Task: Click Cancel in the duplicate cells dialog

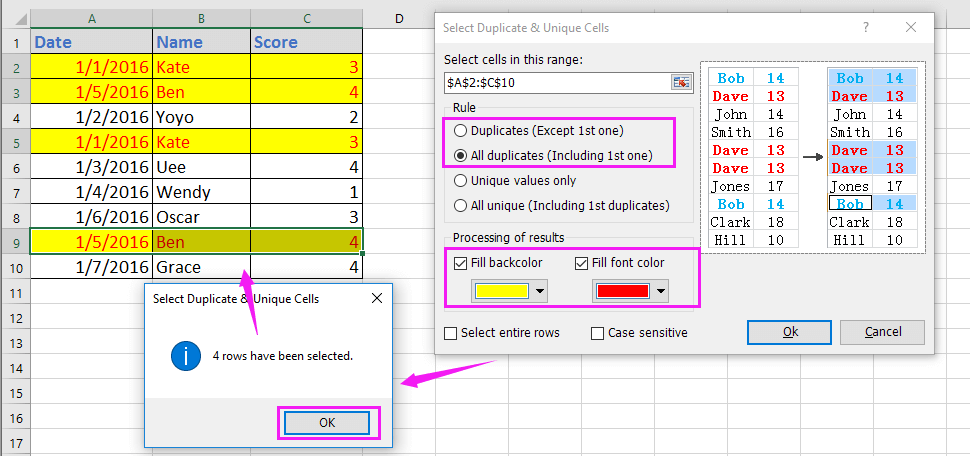Action: [x=882, y=332]
